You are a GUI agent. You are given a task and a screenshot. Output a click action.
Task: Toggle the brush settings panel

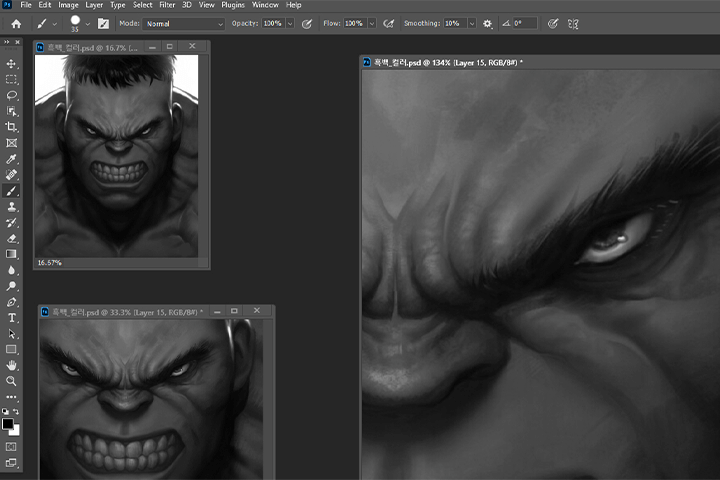pos(103,24)
